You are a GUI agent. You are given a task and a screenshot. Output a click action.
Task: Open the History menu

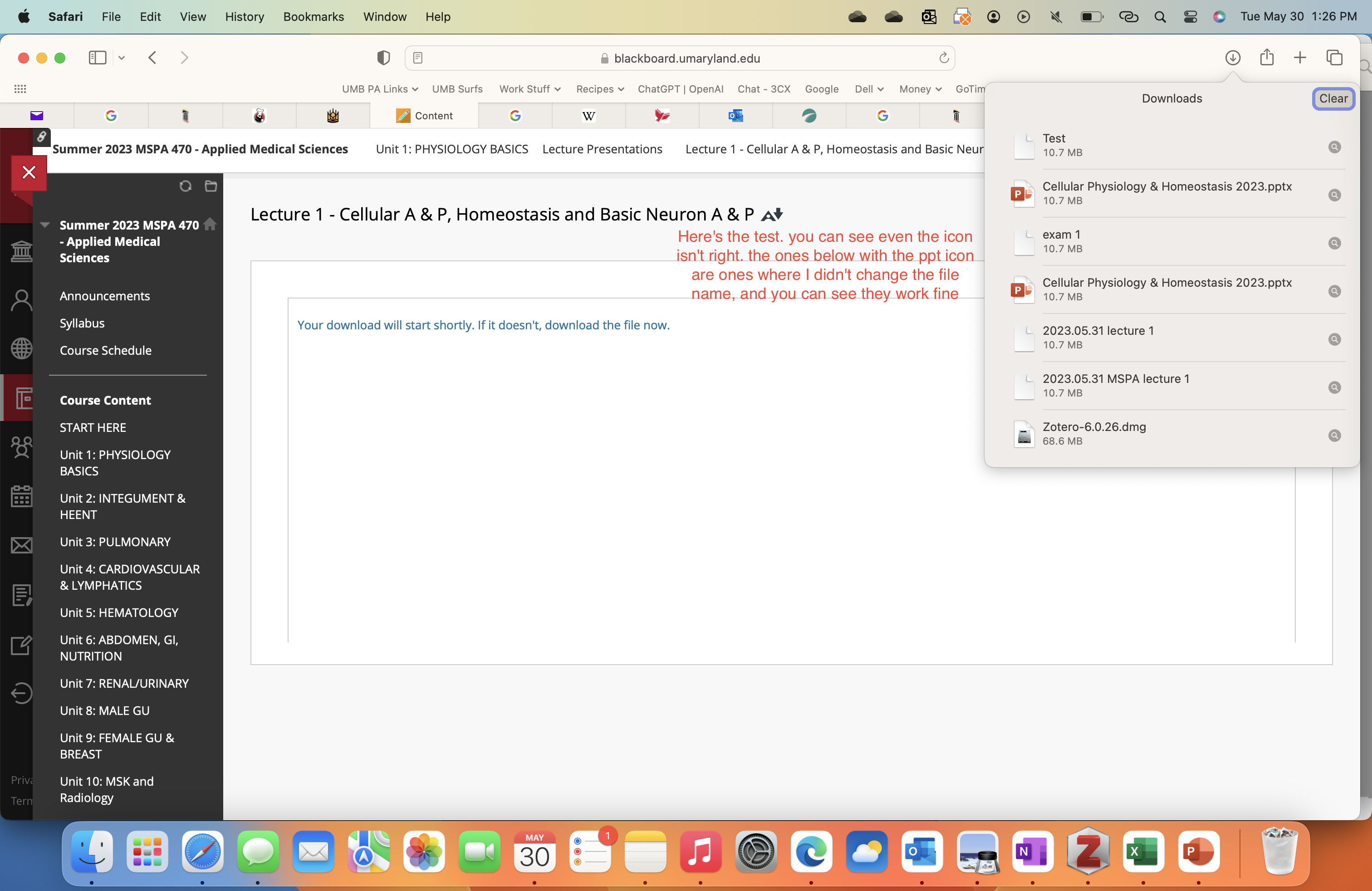(245, 17)
